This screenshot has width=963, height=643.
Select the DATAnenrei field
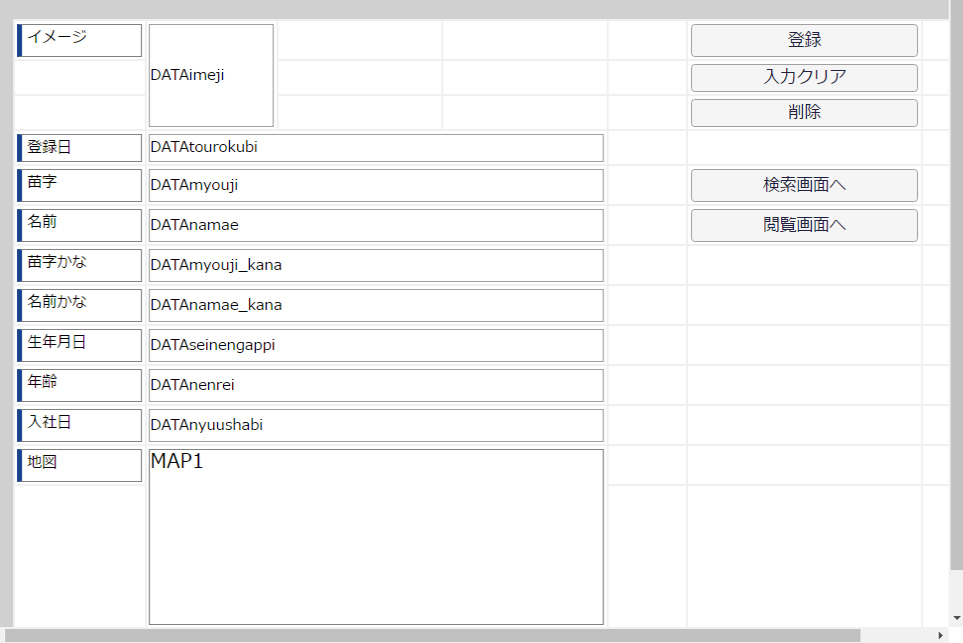pyautogui.click(x=376, y=385)
